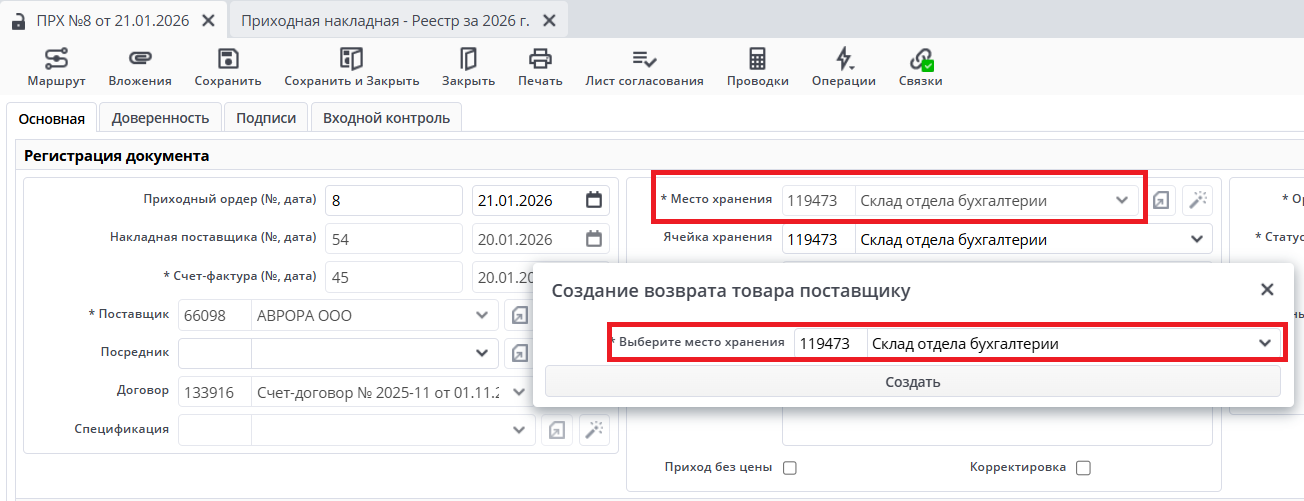The height and width of the screenshot is (501, 1304).
Task: Open calendar for Приходный ордер date
Action: (x=594, y=200)
